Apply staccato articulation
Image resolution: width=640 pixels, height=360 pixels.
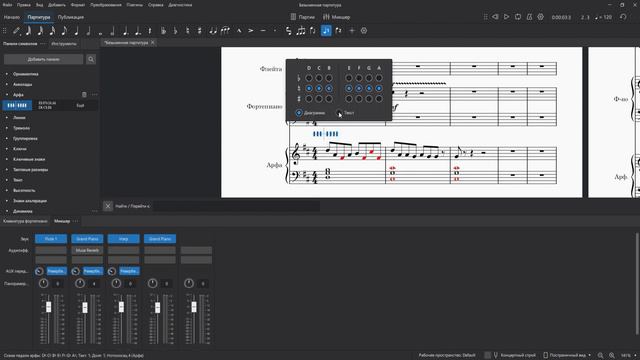coord(275,31)
